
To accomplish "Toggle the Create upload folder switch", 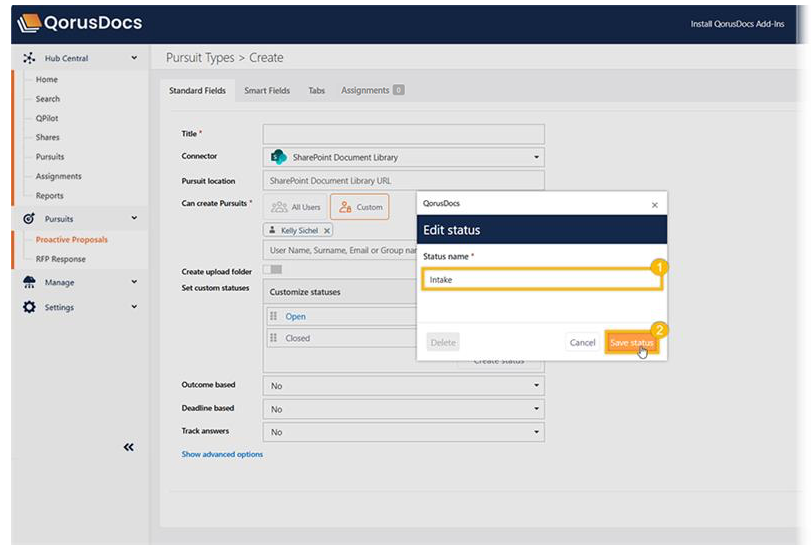I will 273,270.
